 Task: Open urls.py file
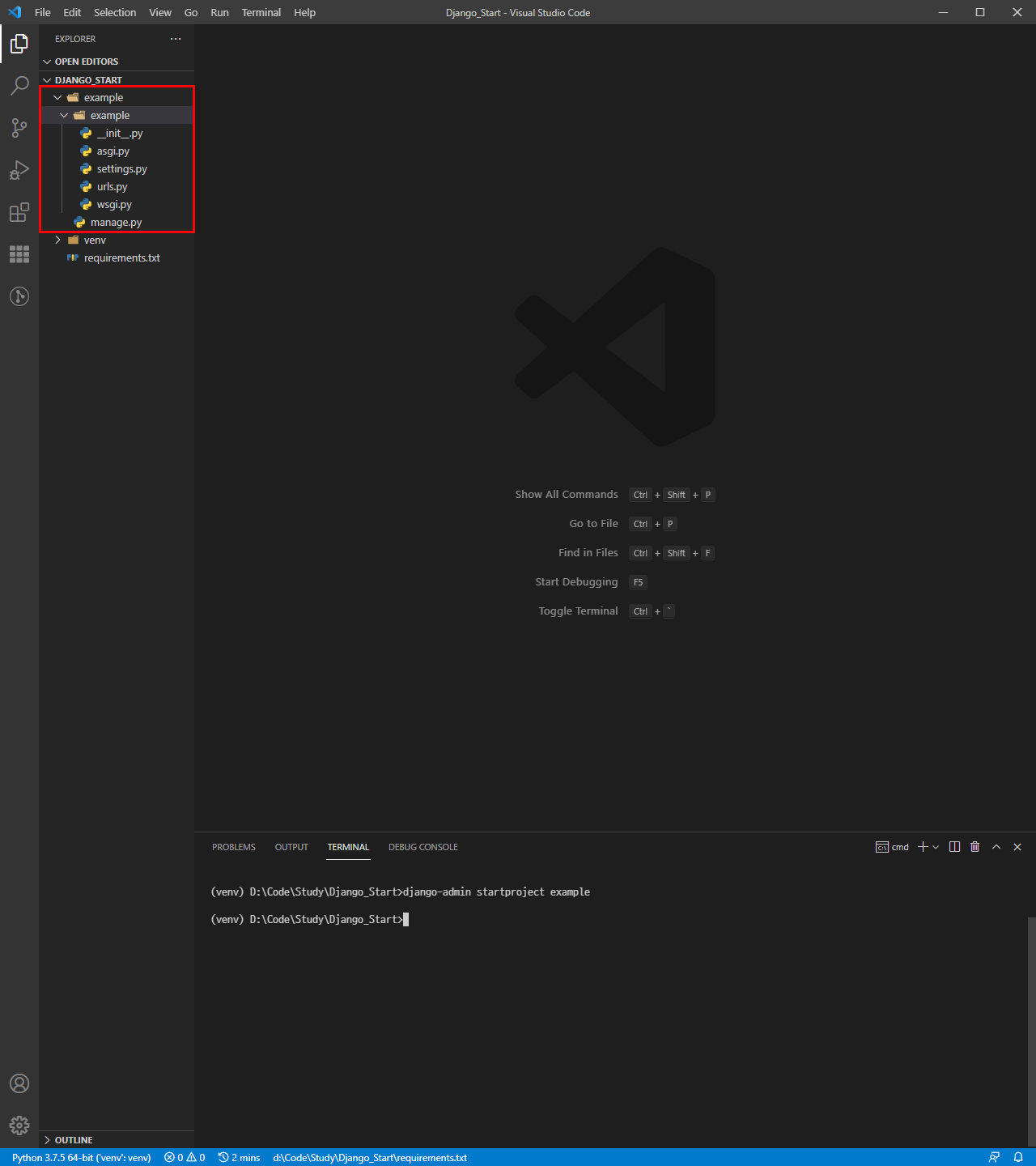click(117, 187)
